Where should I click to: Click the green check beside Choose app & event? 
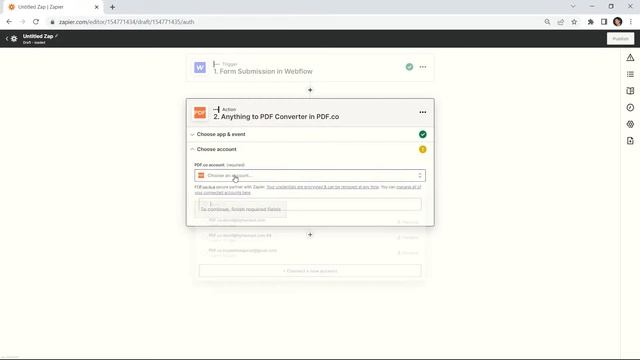click(422, 134)
